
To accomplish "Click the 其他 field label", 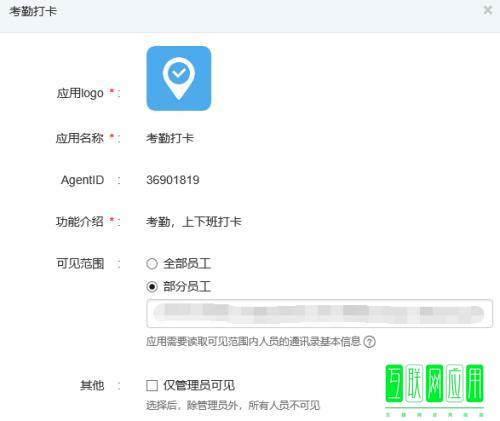I will tap(92, 385).
